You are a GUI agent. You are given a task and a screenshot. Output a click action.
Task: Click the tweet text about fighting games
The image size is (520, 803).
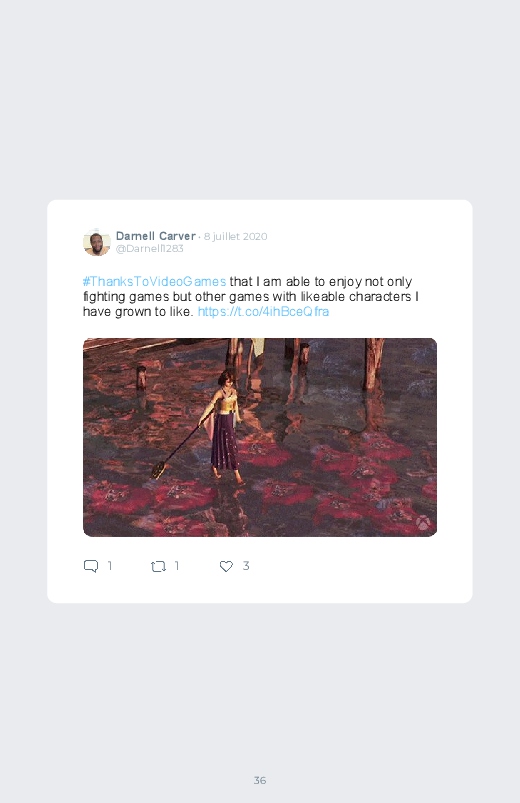251,297
